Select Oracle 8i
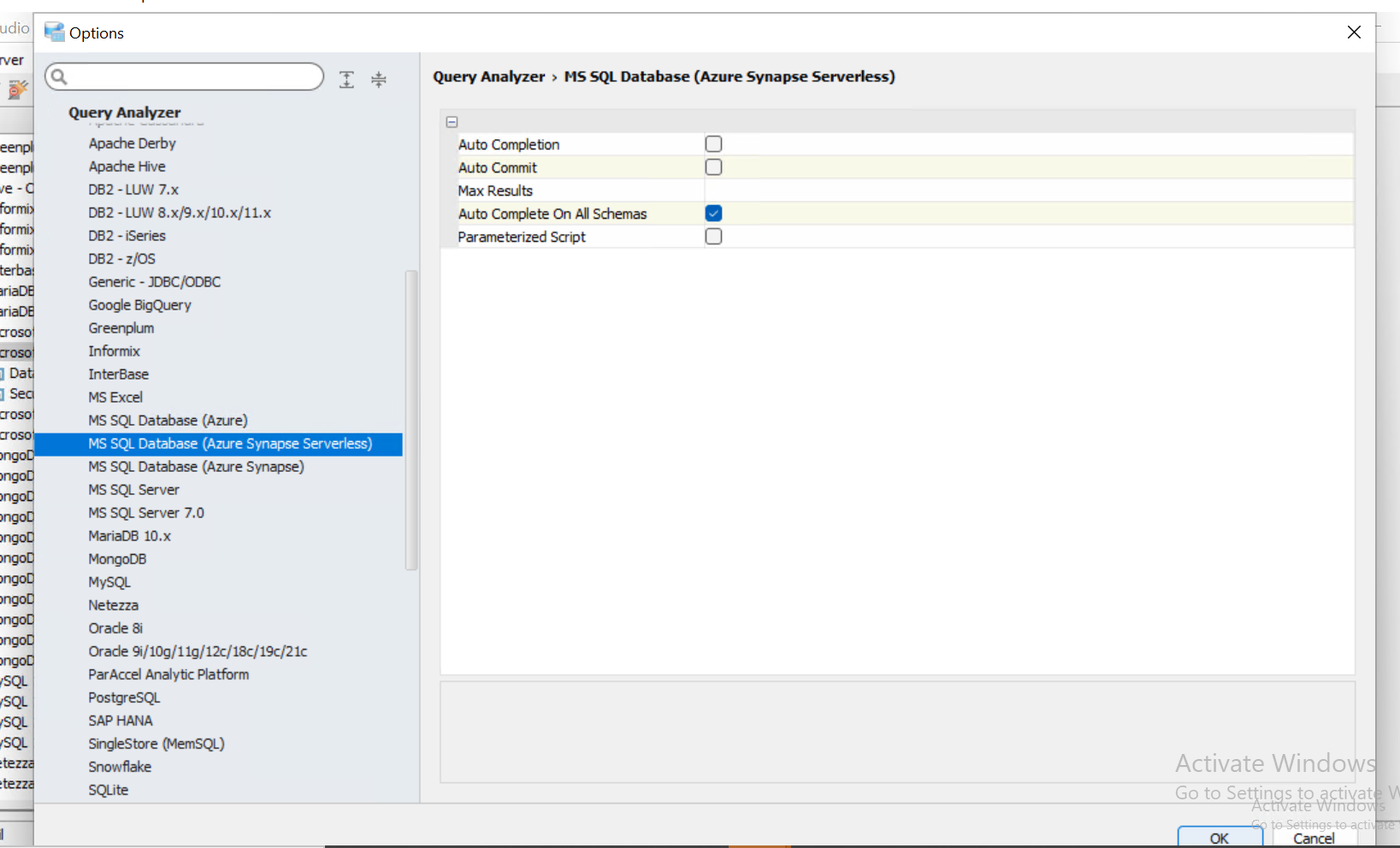The height and width of the screenshot is (848, 1400). (x=115, y=628)
